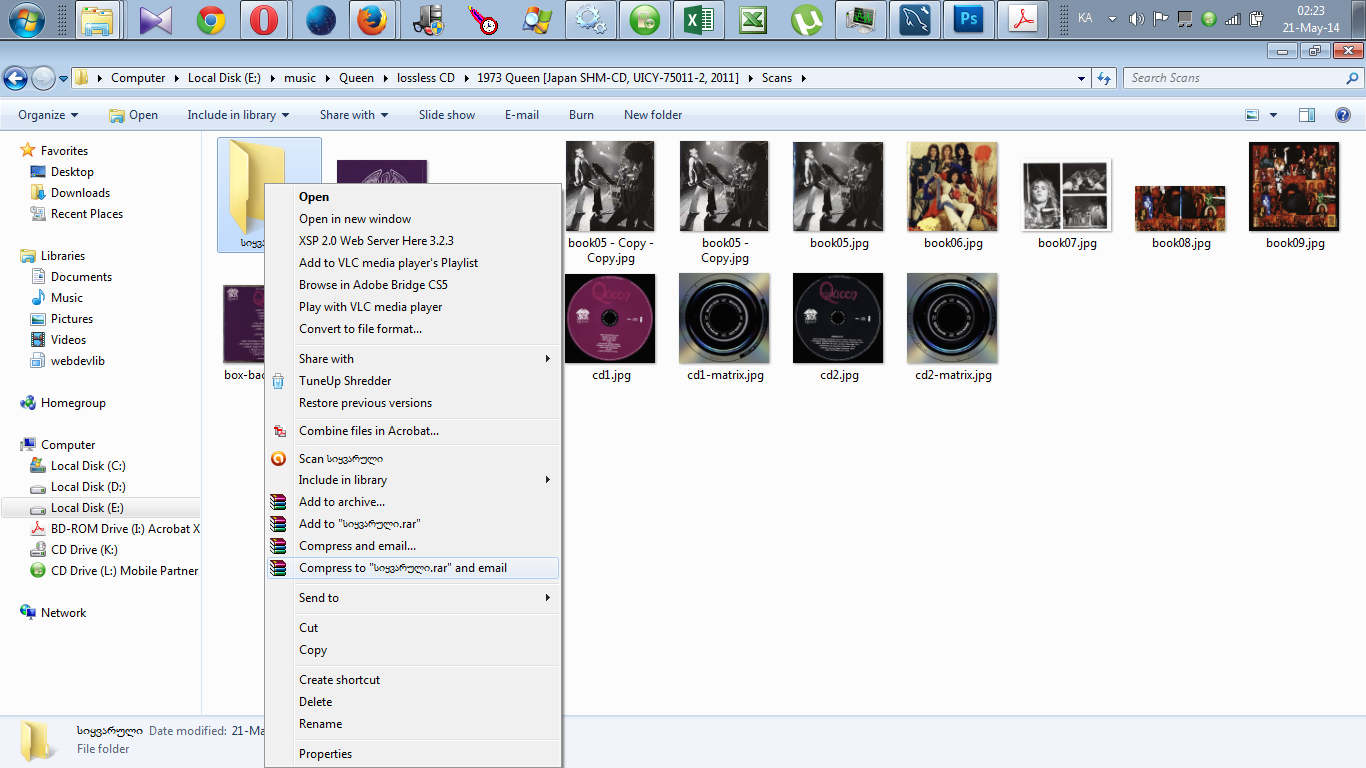Choose Rename in the context menu

412,724
